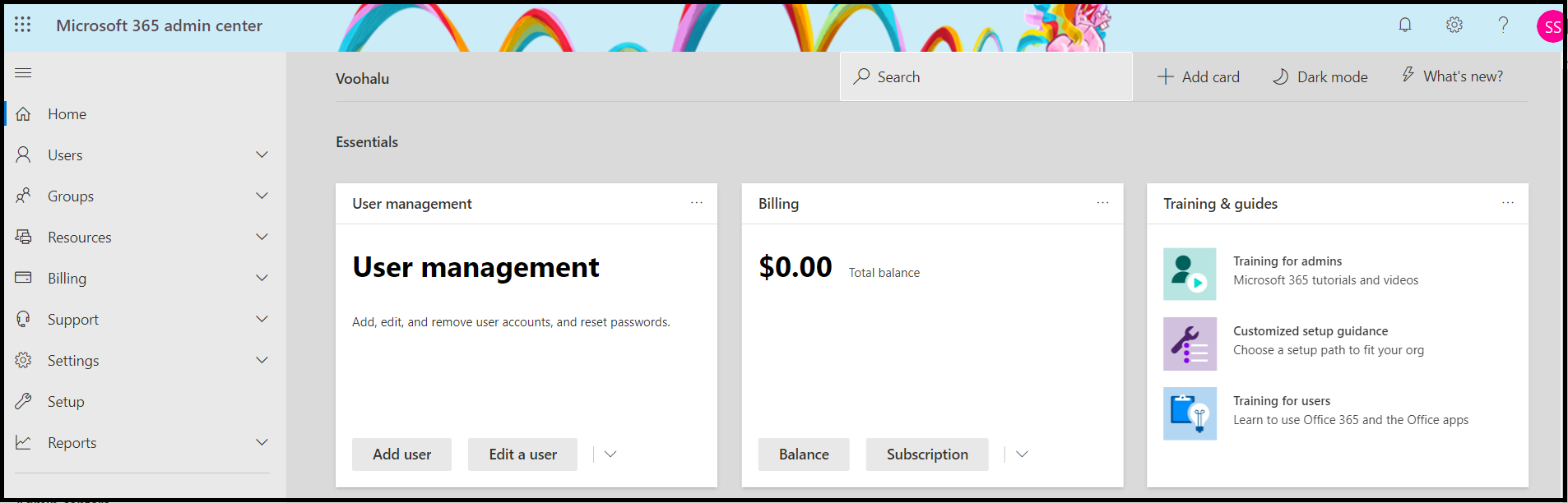Click the Users person icon

(23, 155)
